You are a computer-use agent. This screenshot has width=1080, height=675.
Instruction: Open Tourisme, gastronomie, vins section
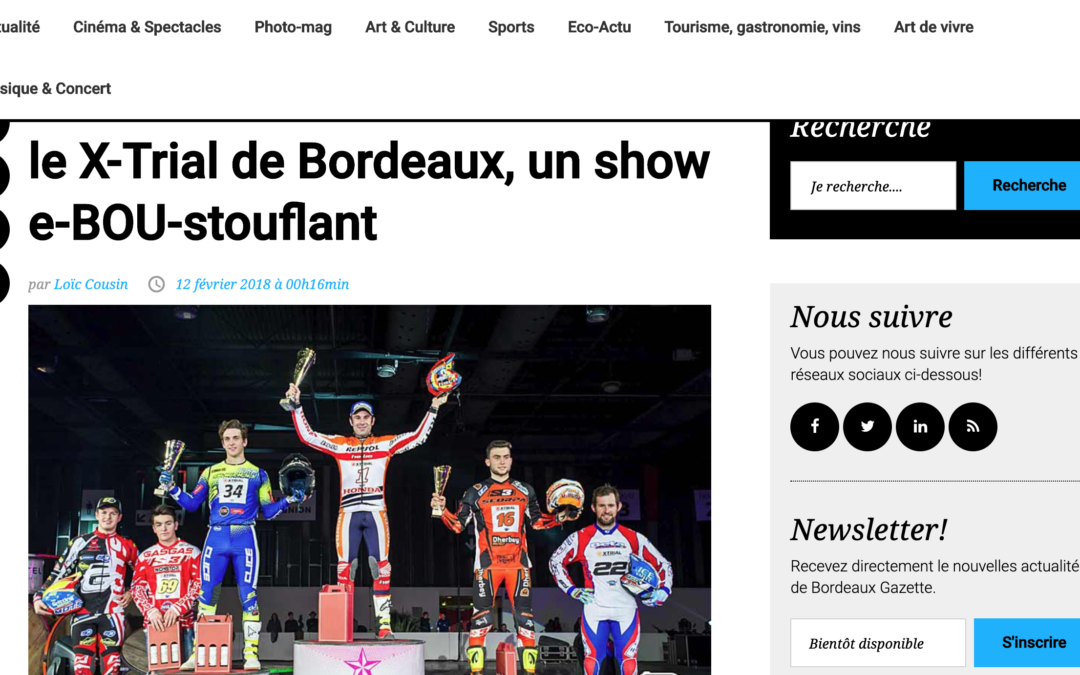tap(762, 27)
